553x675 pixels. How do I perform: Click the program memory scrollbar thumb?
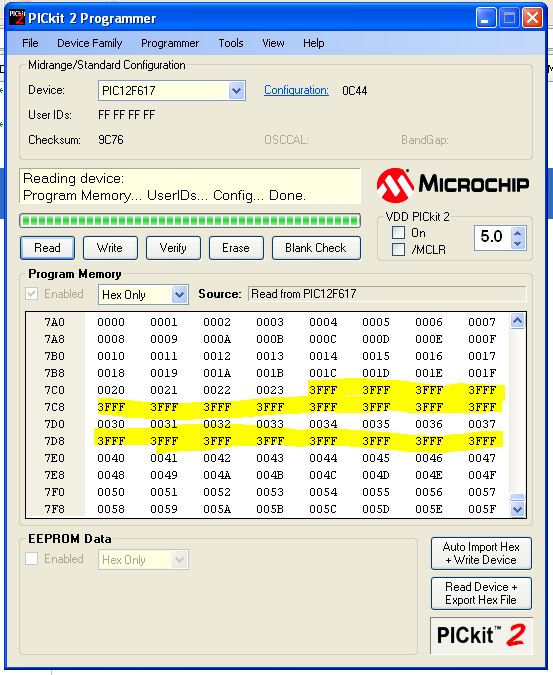tap(517, 497)
